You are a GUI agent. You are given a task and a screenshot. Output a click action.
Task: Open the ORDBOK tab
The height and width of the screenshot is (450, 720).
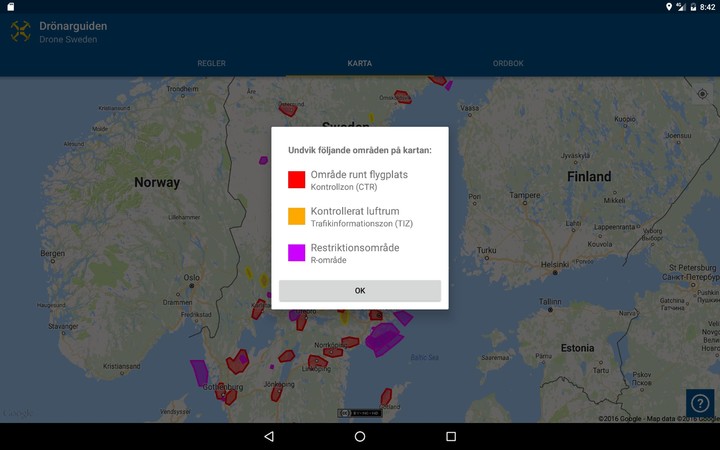(x=508, y=63)
